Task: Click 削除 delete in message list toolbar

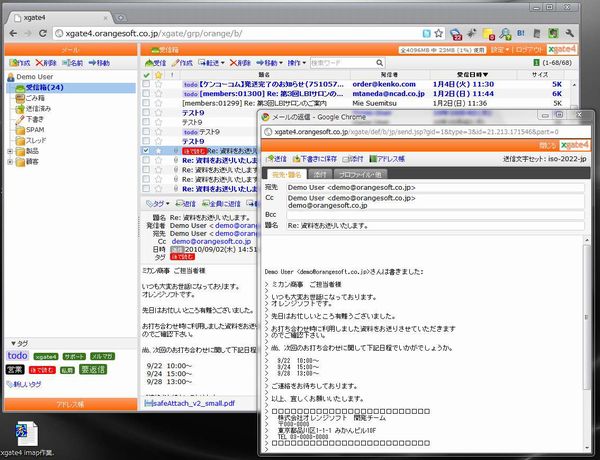Action: pos(240,63)
